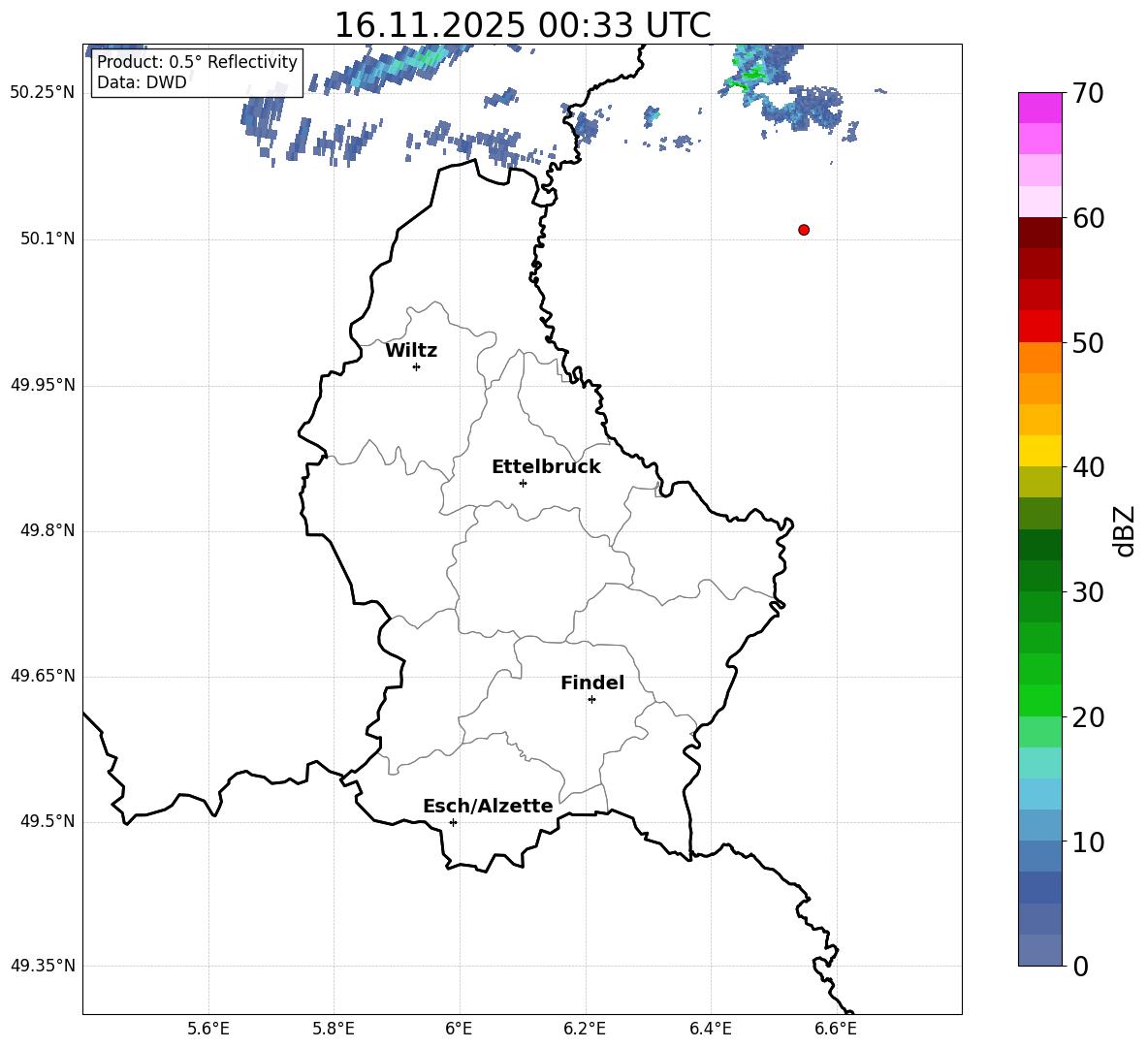Click the colorbar tick value 60
The height and width of the screenshot is (1048, 1148).
point(1088,218)
